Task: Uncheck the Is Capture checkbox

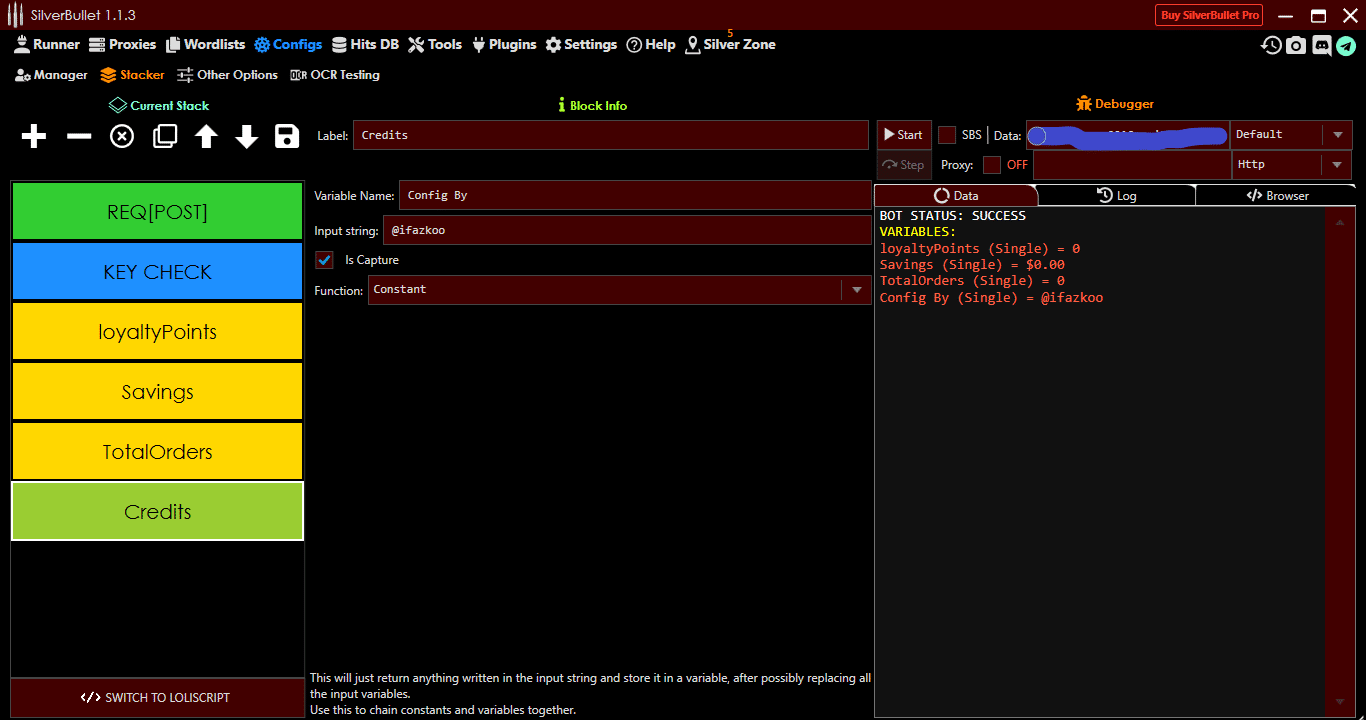Action: coord(324,260)
